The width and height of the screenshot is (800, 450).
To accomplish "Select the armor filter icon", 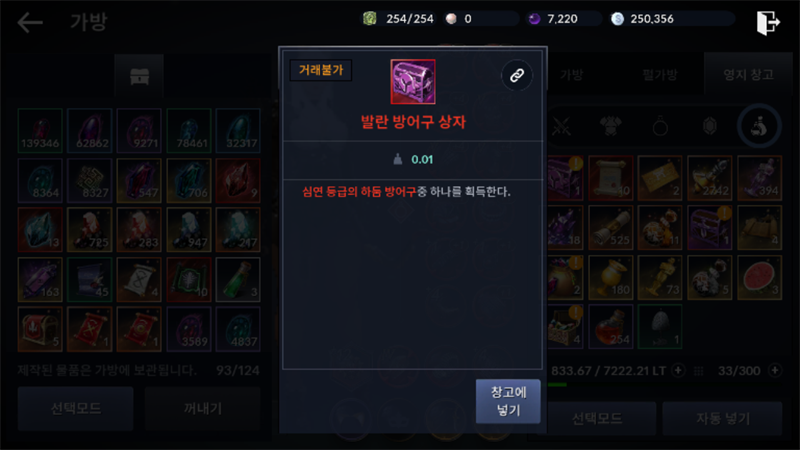I will point(611,126).
